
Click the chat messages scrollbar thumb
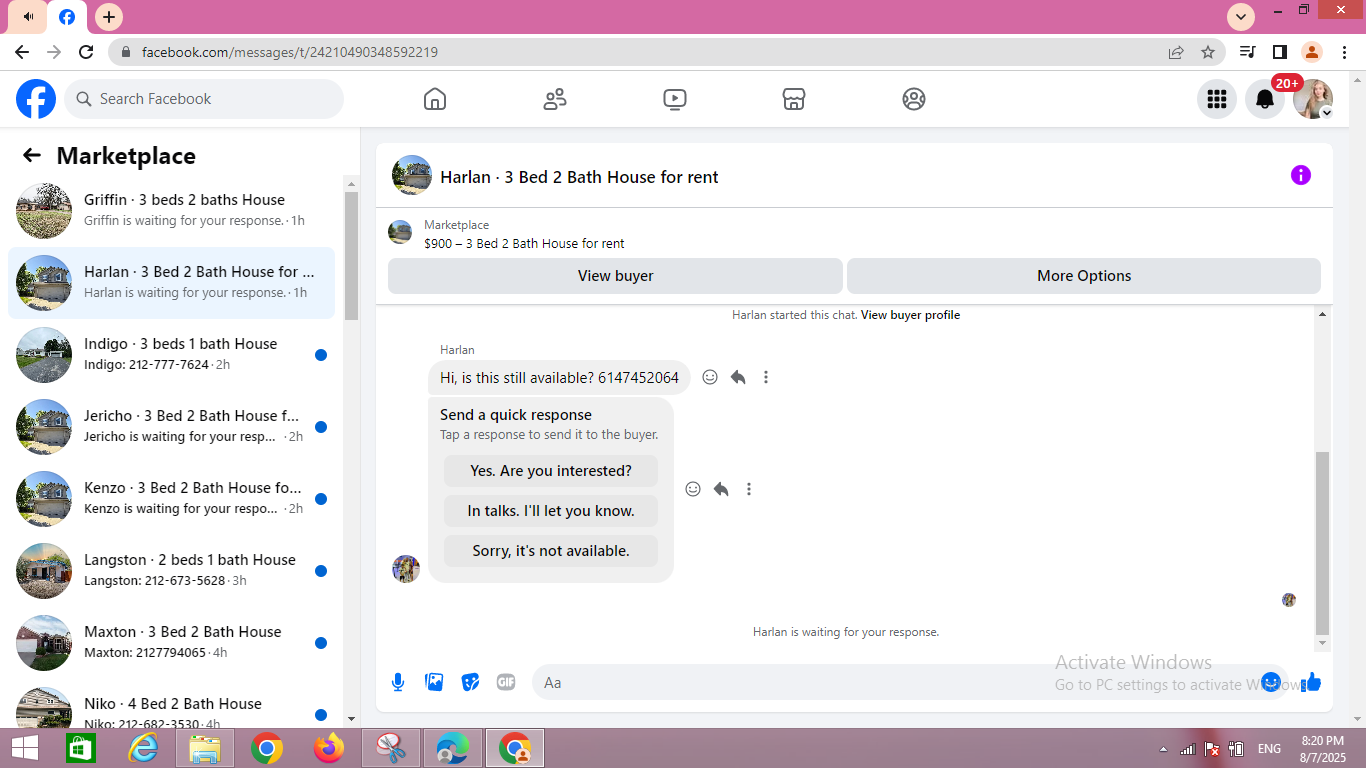click(1323, 542)
